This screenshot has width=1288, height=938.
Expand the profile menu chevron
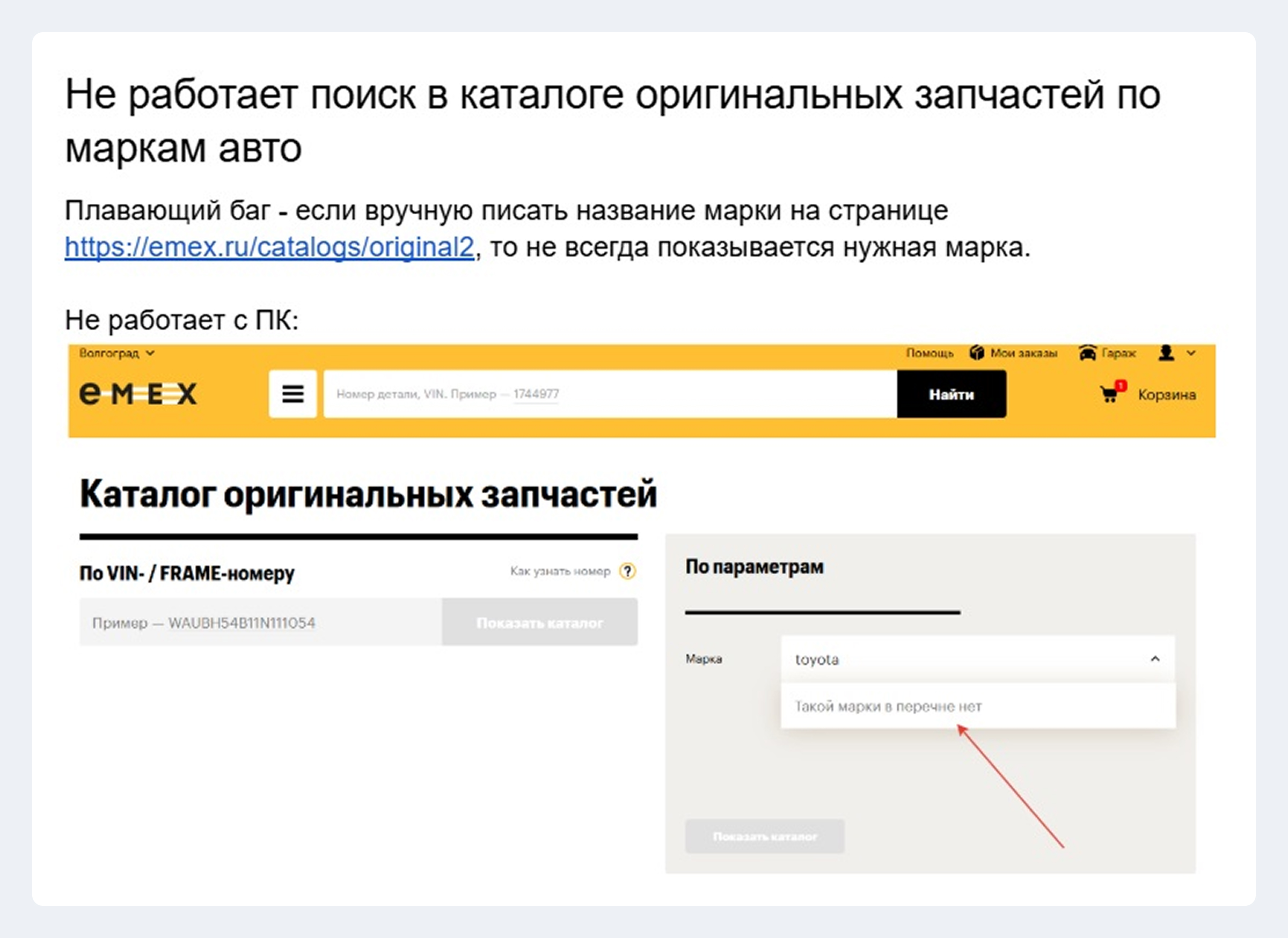[1191, 353]
